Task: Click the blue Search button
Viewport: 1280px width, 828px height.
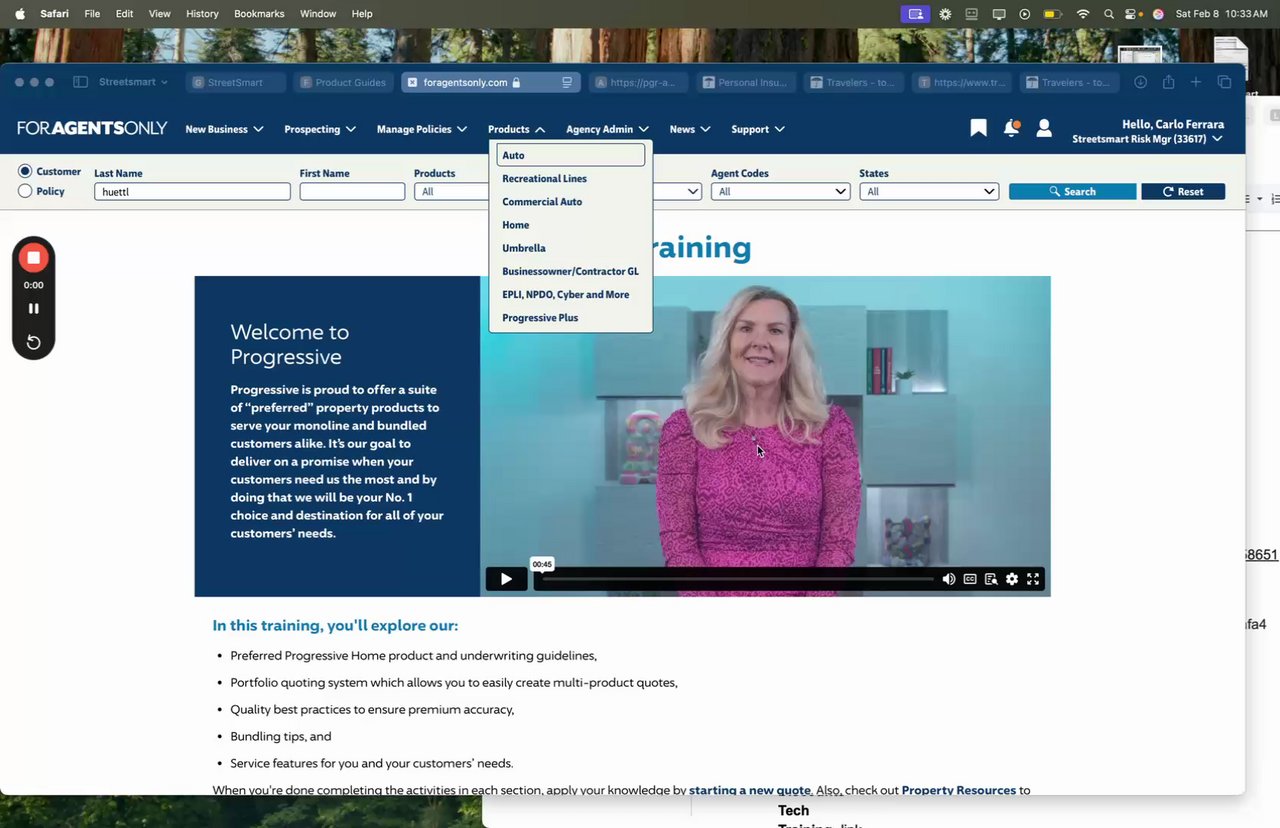Action: [x=1072, y=191]
